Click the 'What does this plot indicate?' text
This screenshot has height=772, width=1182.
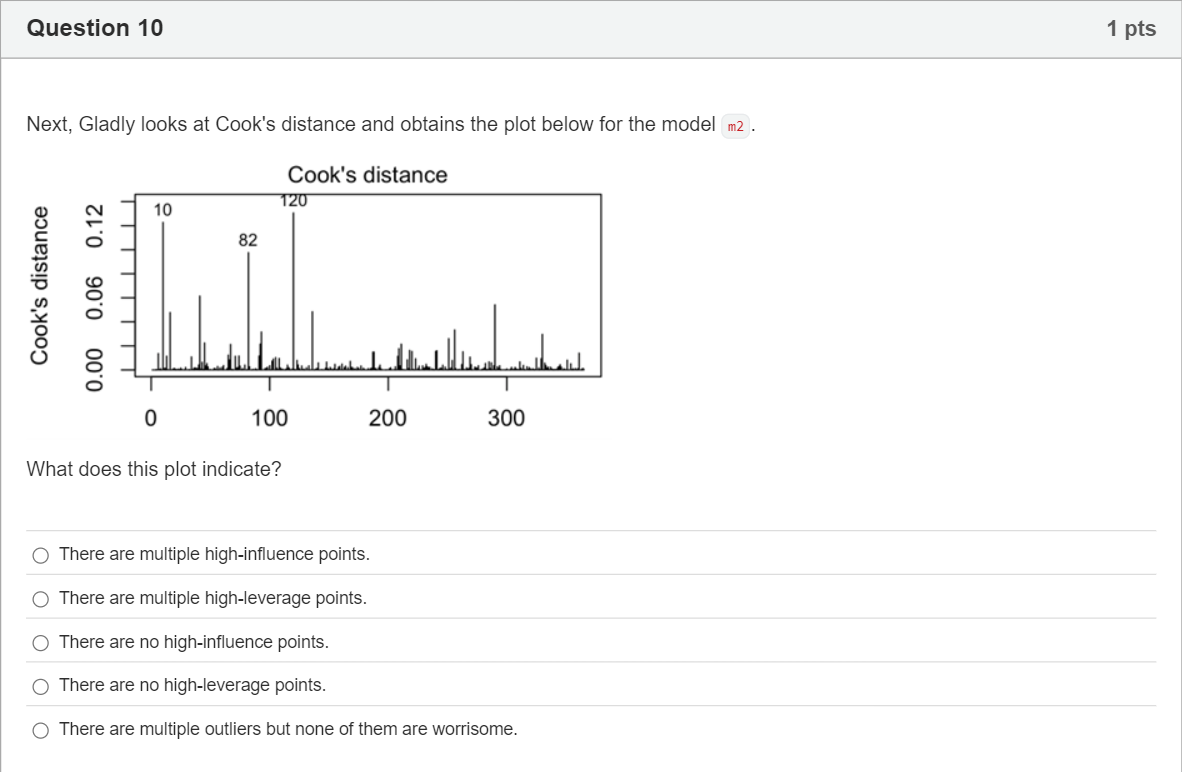coord(154,469)
